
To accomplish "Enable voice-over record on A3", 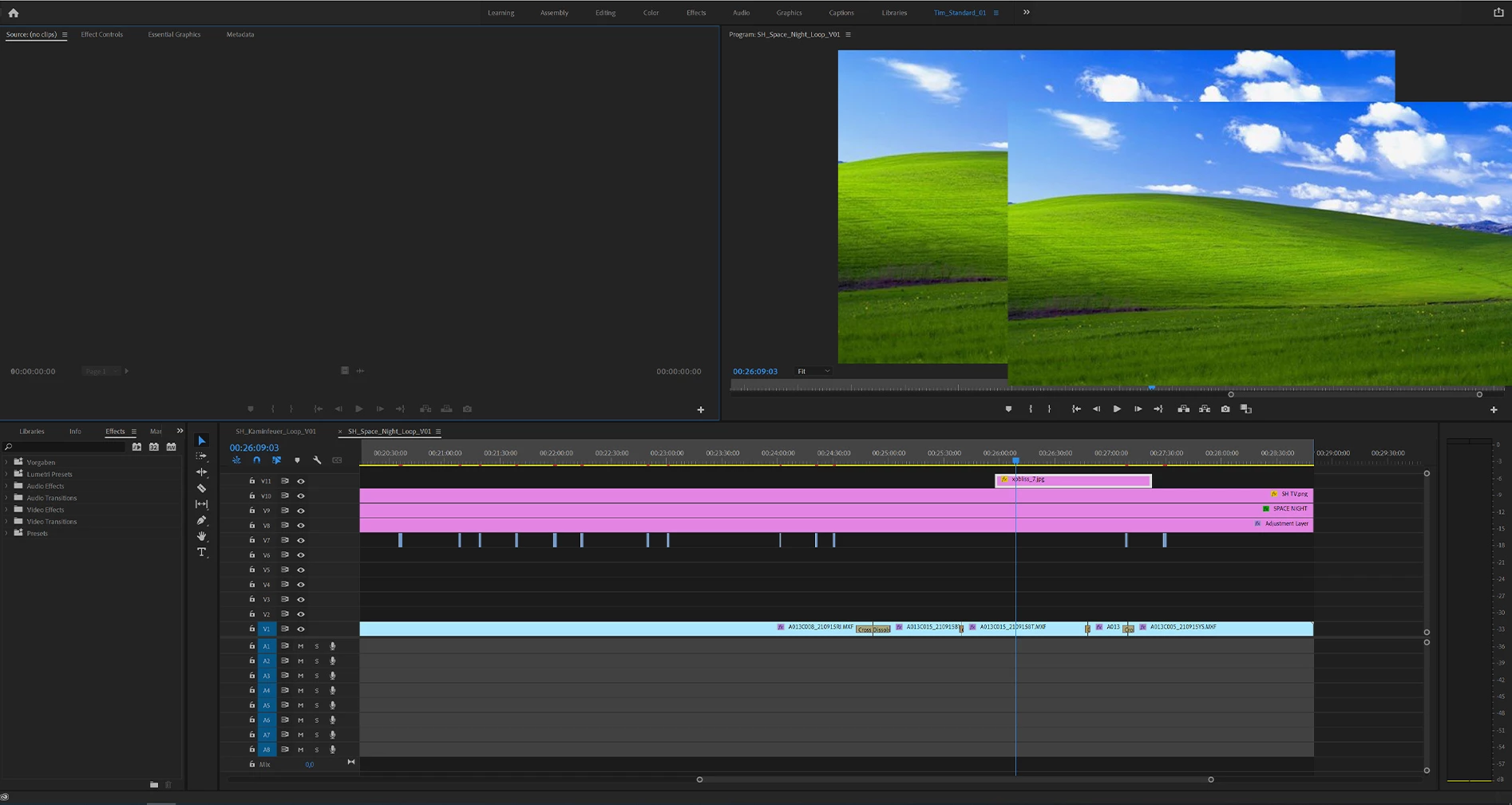I will (333, 676).
